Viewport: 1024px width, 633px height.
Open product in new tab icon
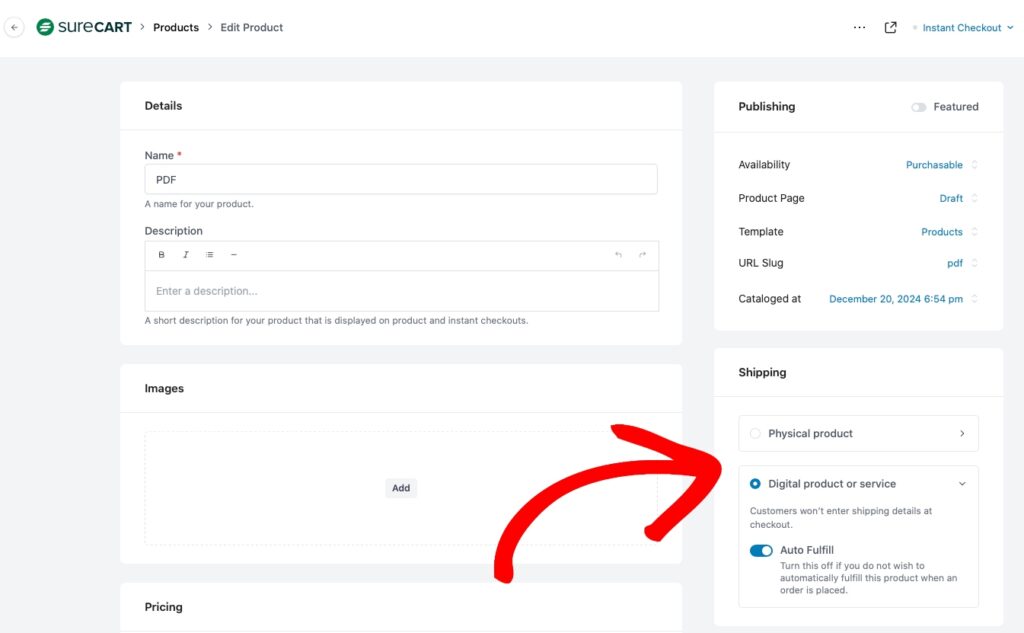(x=890, y=28)
